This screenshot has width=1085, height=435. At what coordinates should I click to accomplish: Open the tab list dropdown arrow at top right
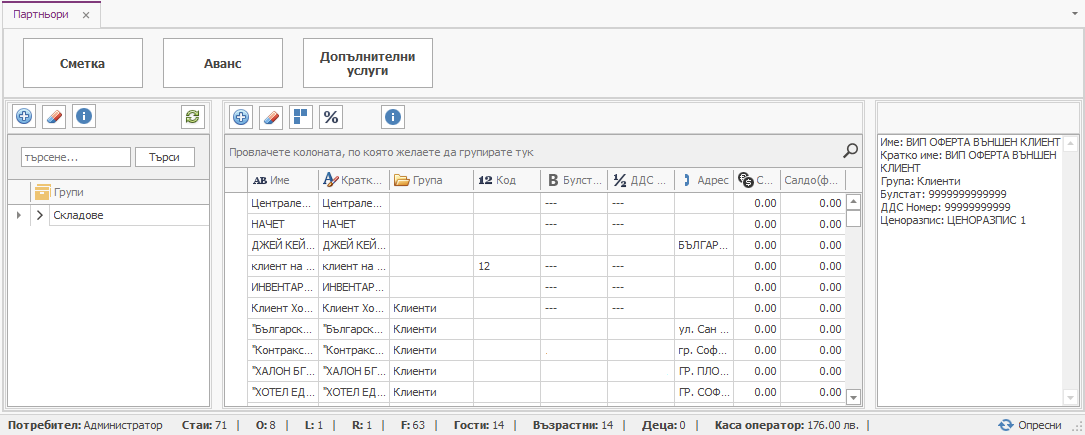1073,16
